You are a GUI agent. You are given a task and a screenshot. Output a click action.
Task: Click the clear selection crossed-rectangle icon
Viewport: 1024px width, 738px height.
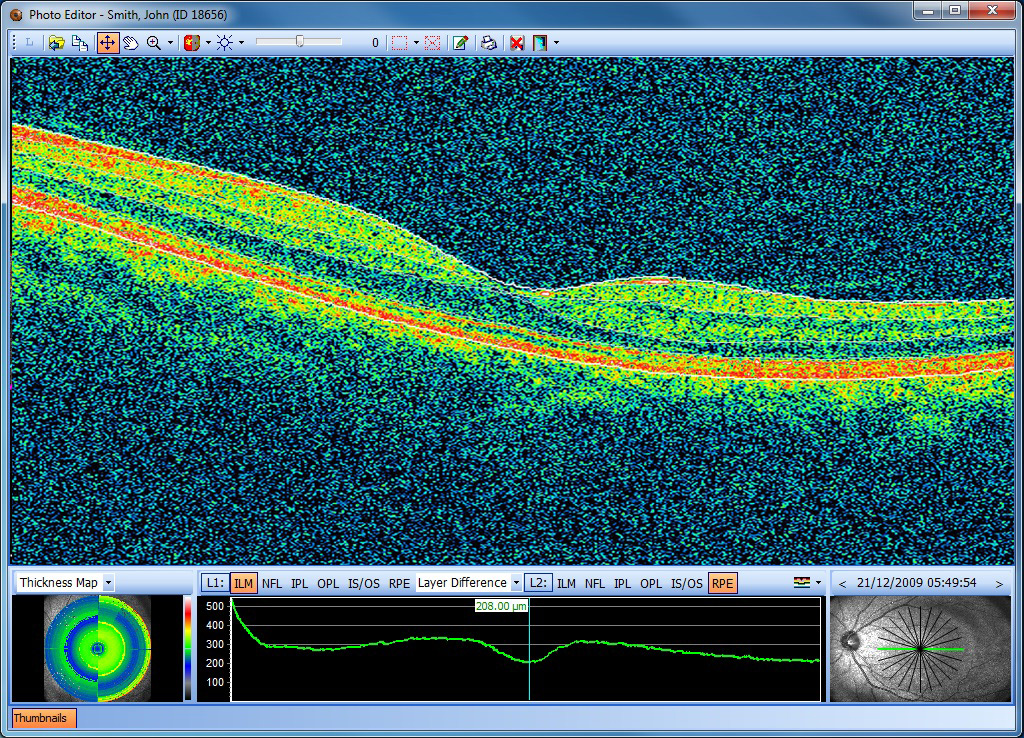coord(432,43)
